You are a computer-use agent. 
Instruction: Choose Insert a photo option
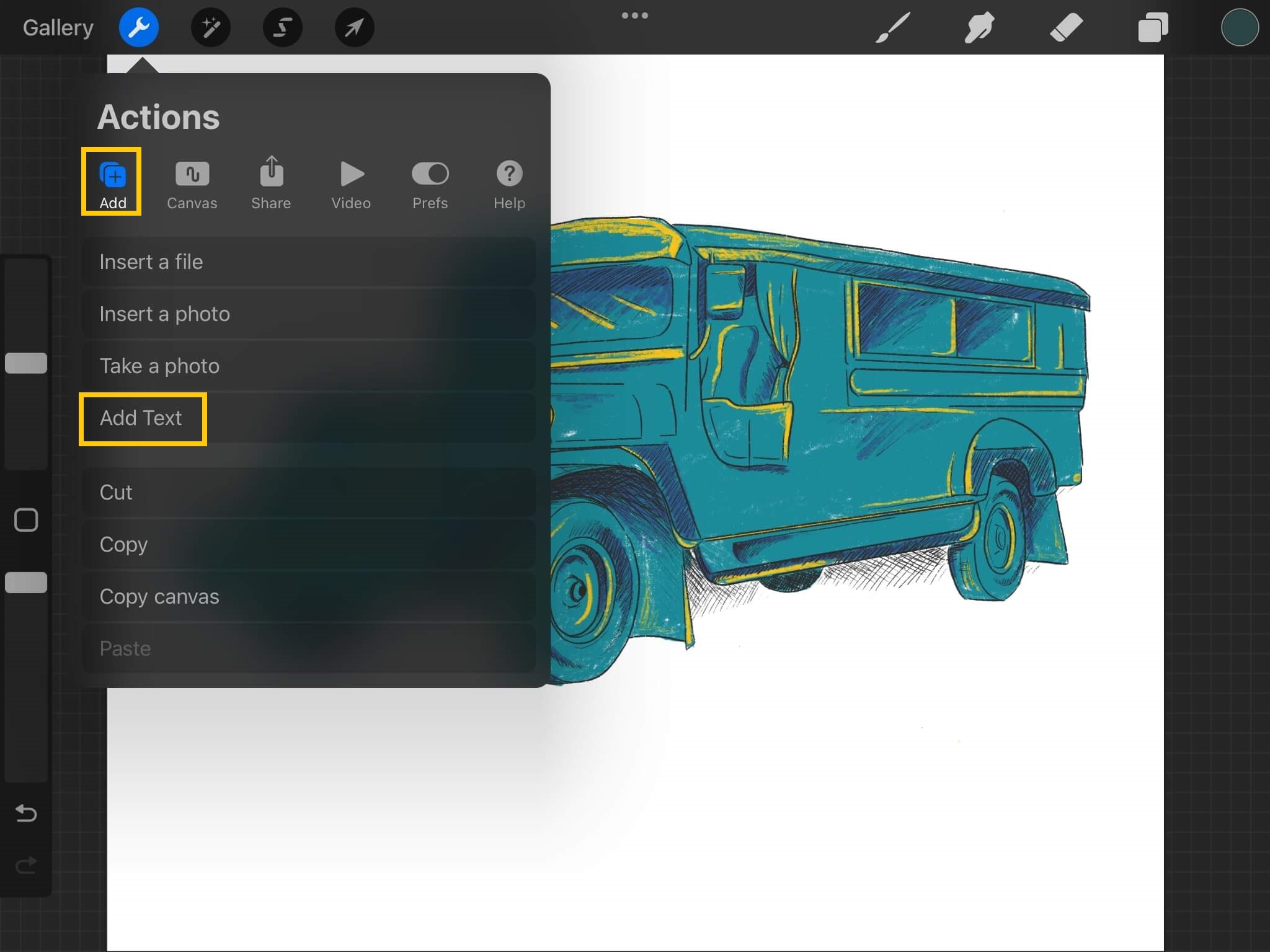tap(165, 314)
